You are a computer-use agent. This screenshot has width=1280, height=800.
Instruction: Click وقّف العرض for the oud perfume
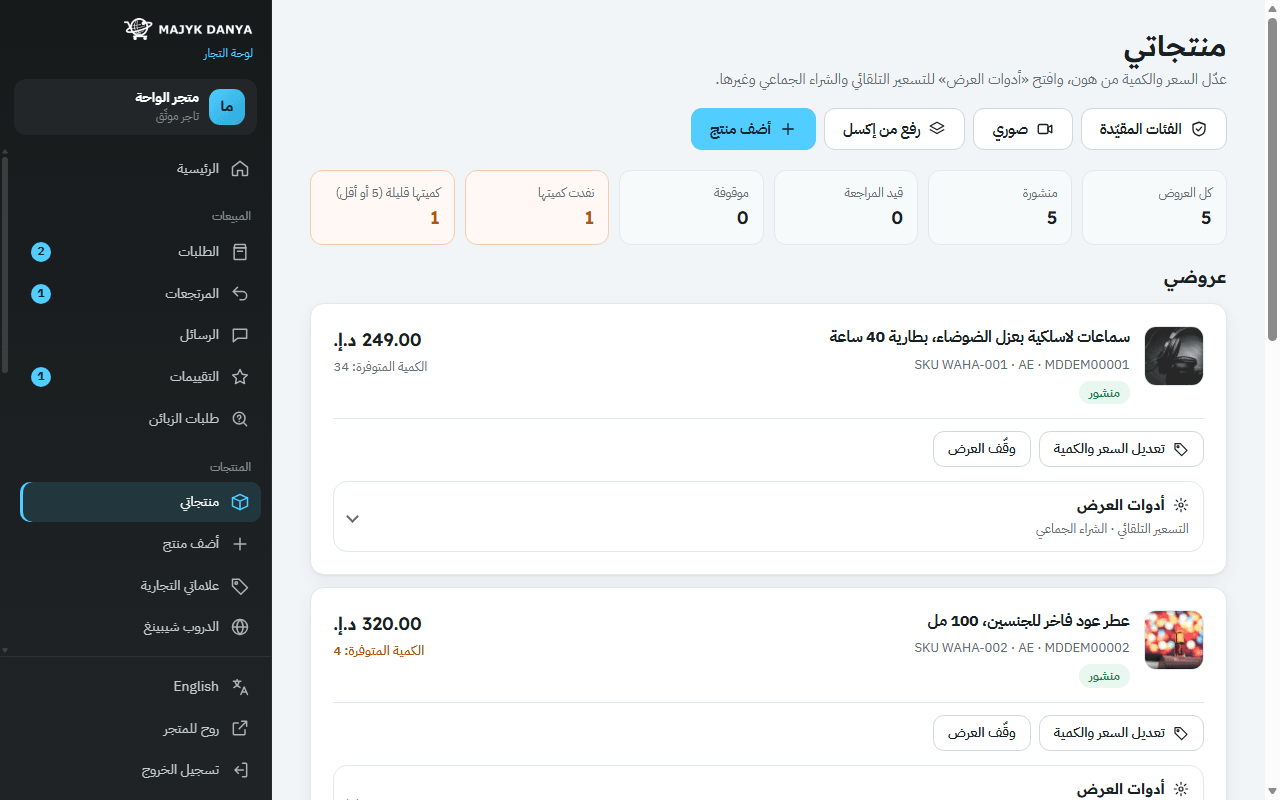[x=982, y=733]
